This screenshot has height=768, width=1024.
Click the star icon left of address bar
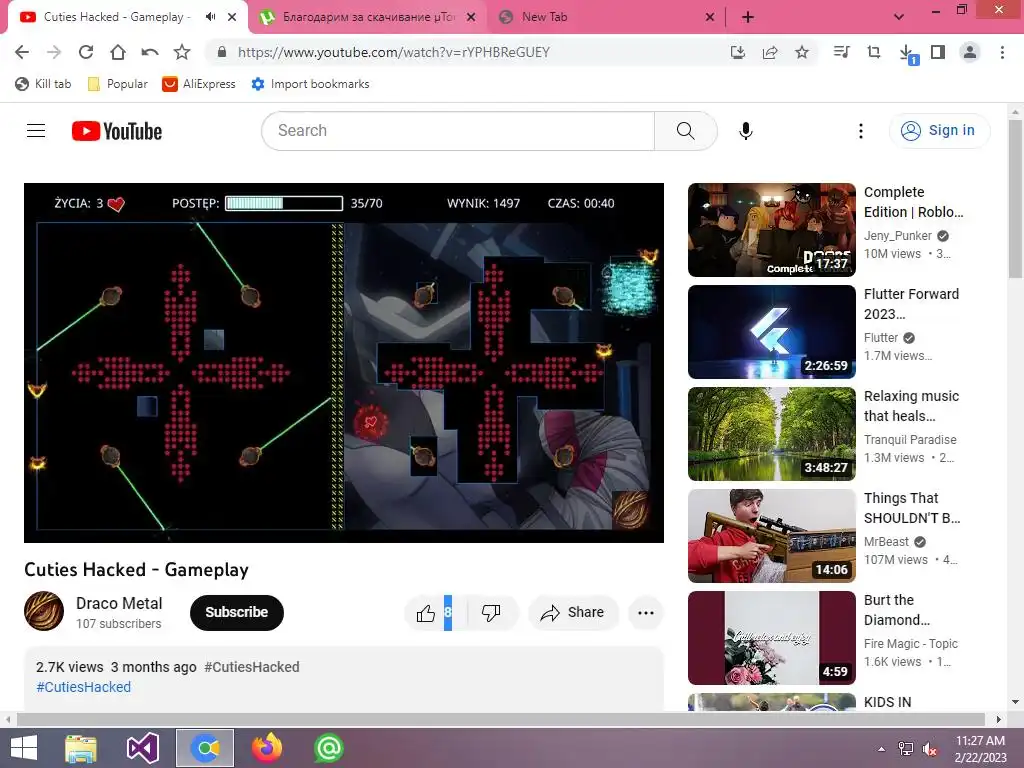coord(182,52)
